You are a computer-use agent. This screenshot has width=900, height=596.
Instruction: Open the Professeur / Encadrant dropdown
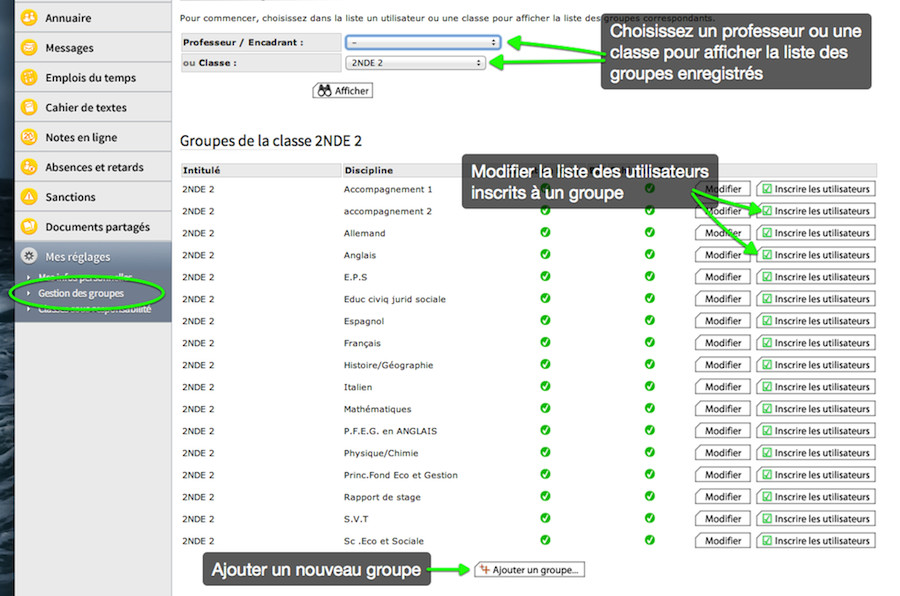[422, 42]
